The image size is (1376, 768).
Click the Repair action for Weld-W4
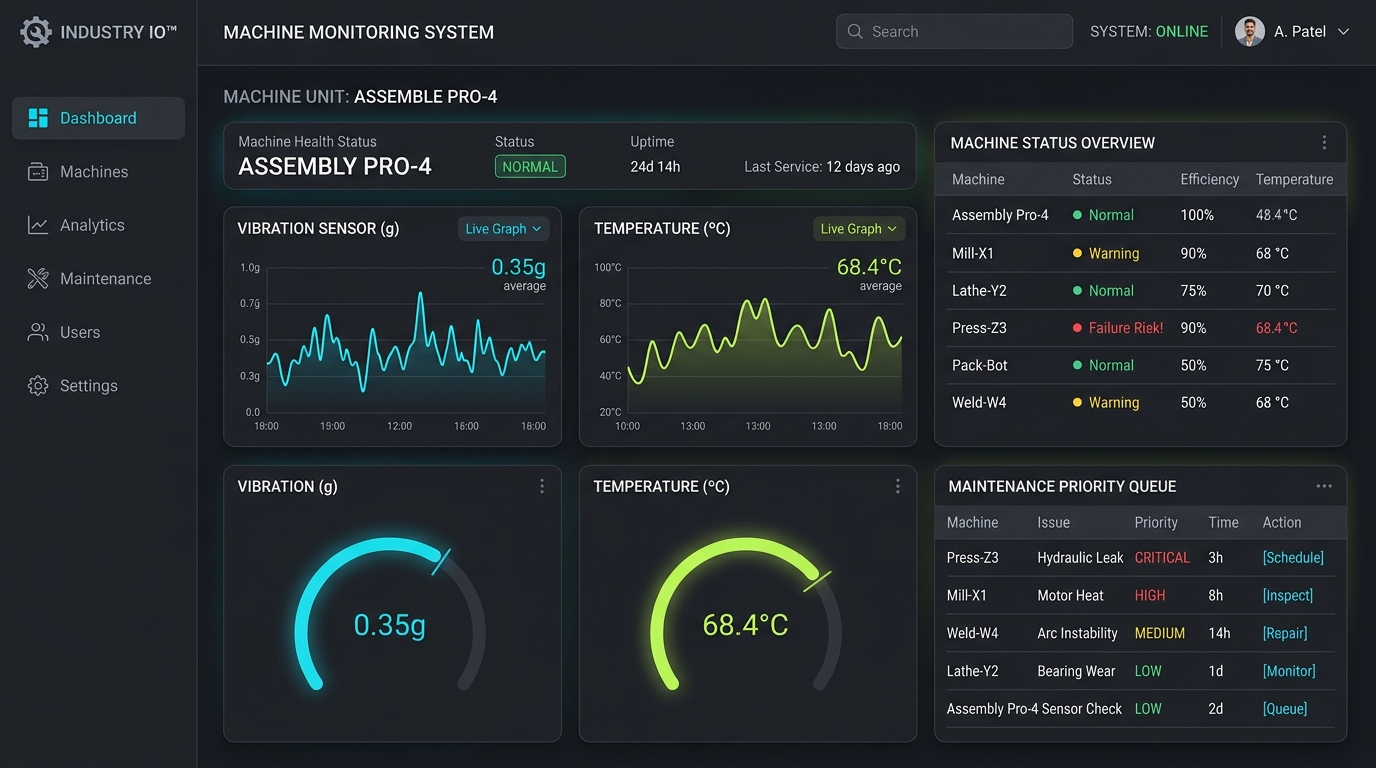tap(1285, 633)
